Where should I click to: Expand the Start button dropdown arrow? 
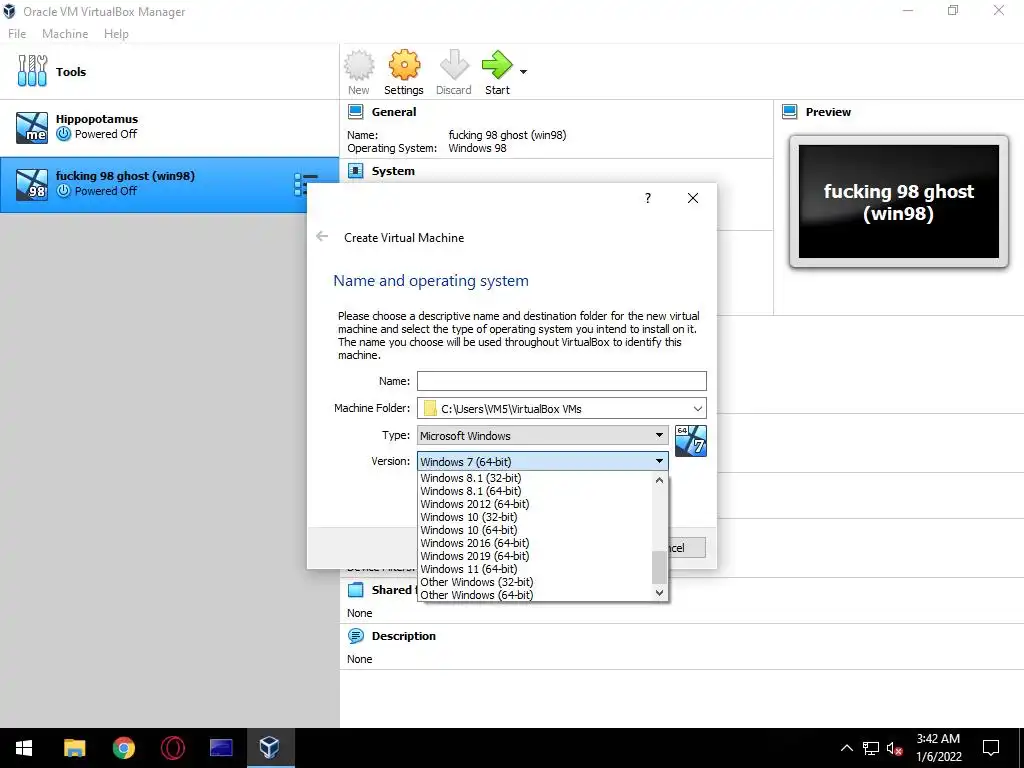[523, 72]
